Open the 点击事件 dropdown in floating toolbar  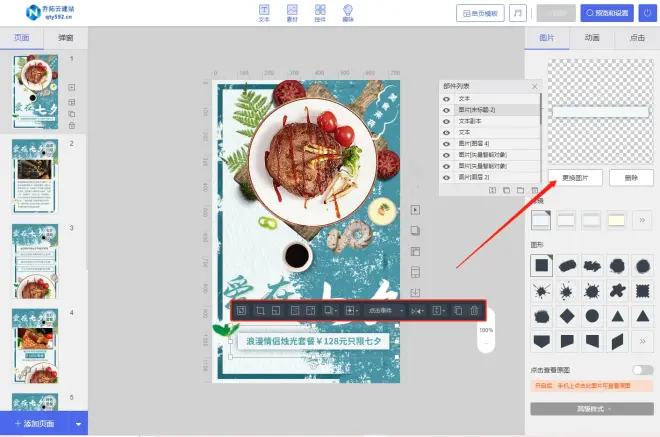pos(385,311)
